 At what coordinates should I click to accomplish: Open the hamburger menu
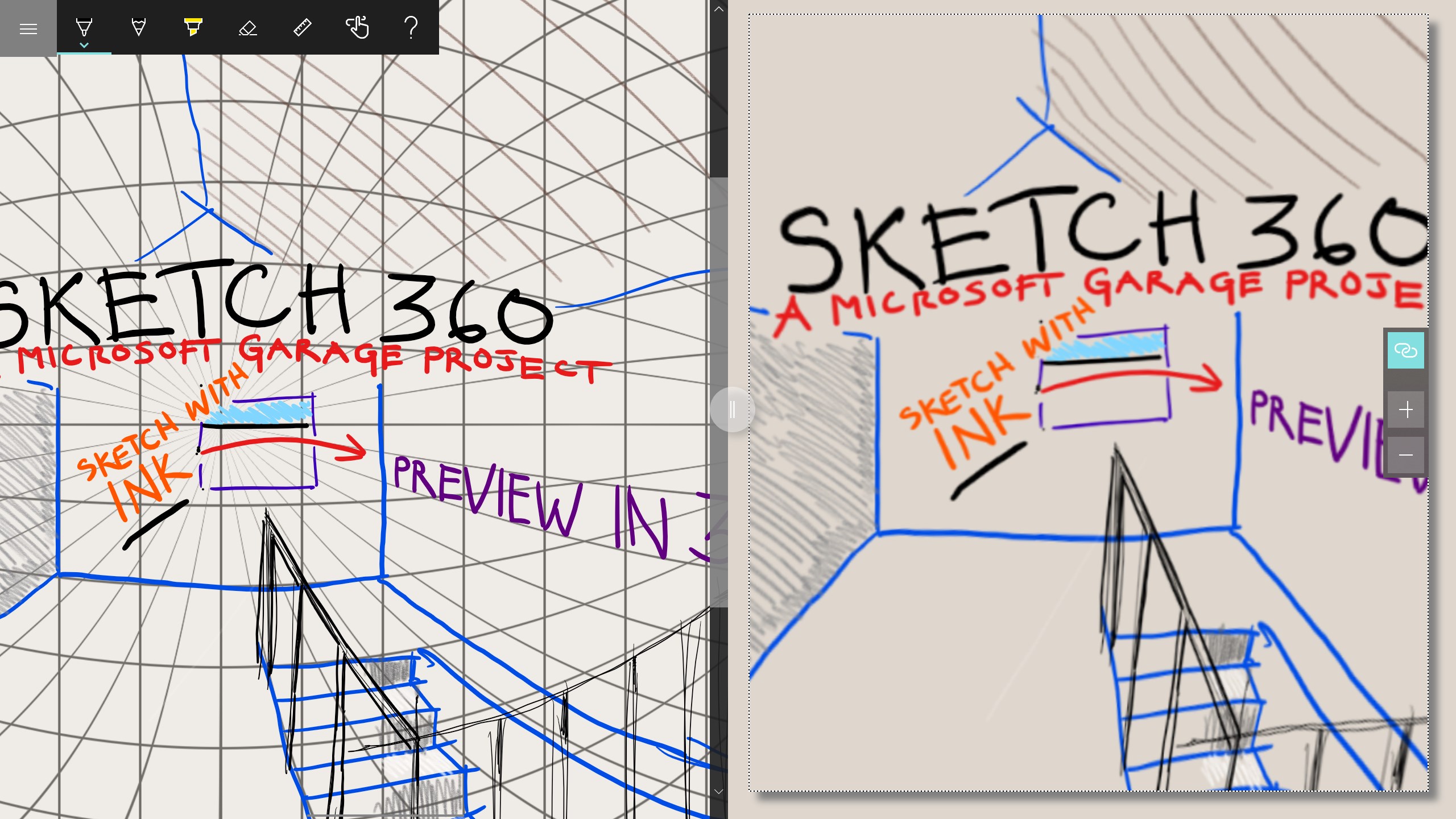coord(28,28)
